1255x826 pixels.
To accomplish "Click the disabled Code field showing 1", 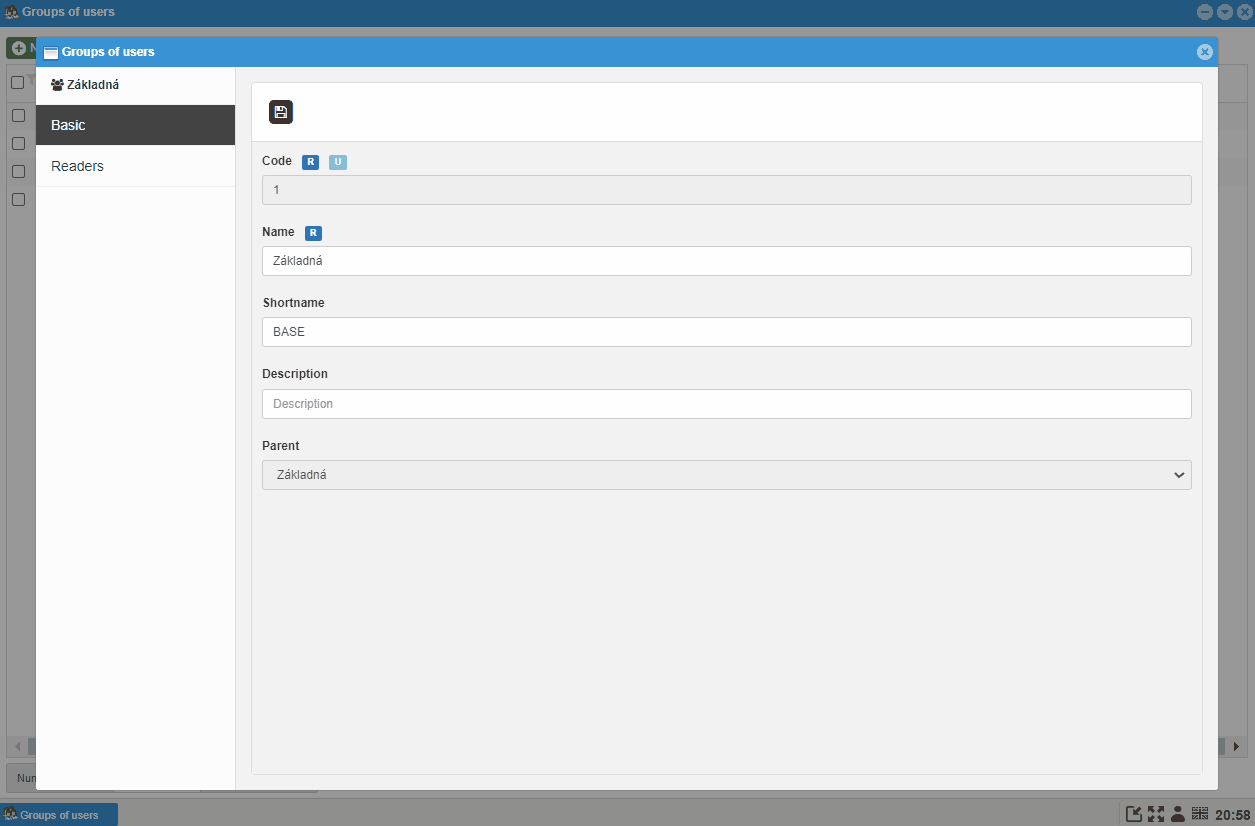I will (x=727, y=190).
